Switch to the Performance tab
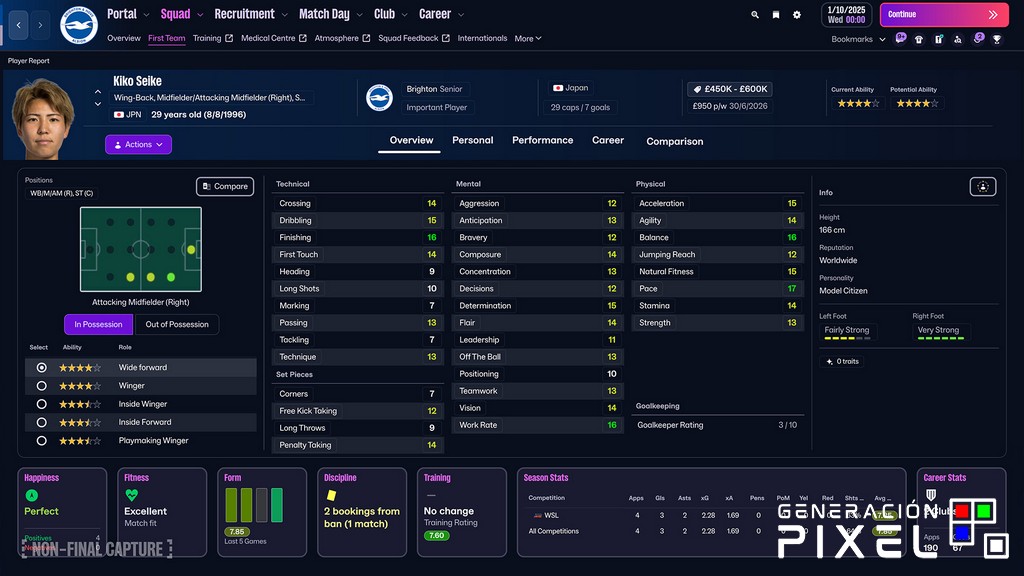The height and width of the screenshot is (576, 1024). [542, 141]
